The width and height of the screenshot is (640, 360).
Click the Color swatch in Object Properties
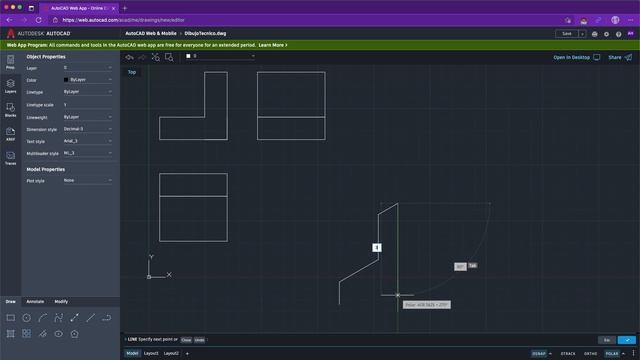[66, 80]
